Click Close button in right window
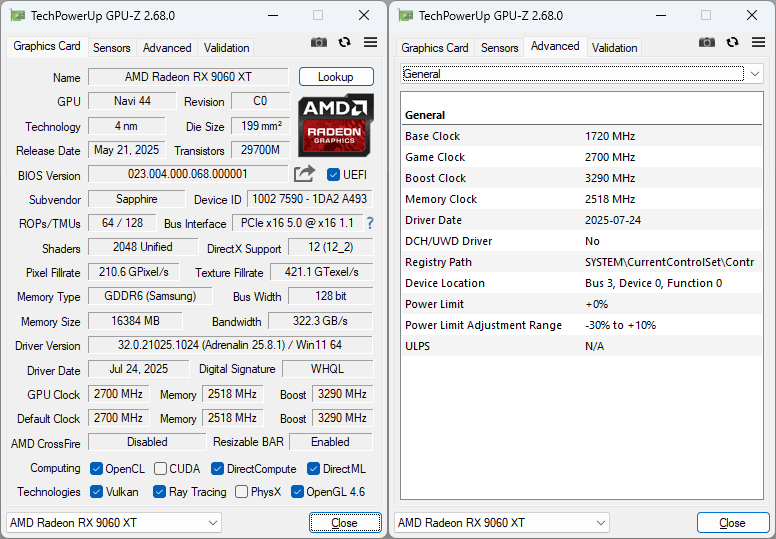The height and width of the screenshot is (539, 776). pyautogui.click(x=732, y=523)
